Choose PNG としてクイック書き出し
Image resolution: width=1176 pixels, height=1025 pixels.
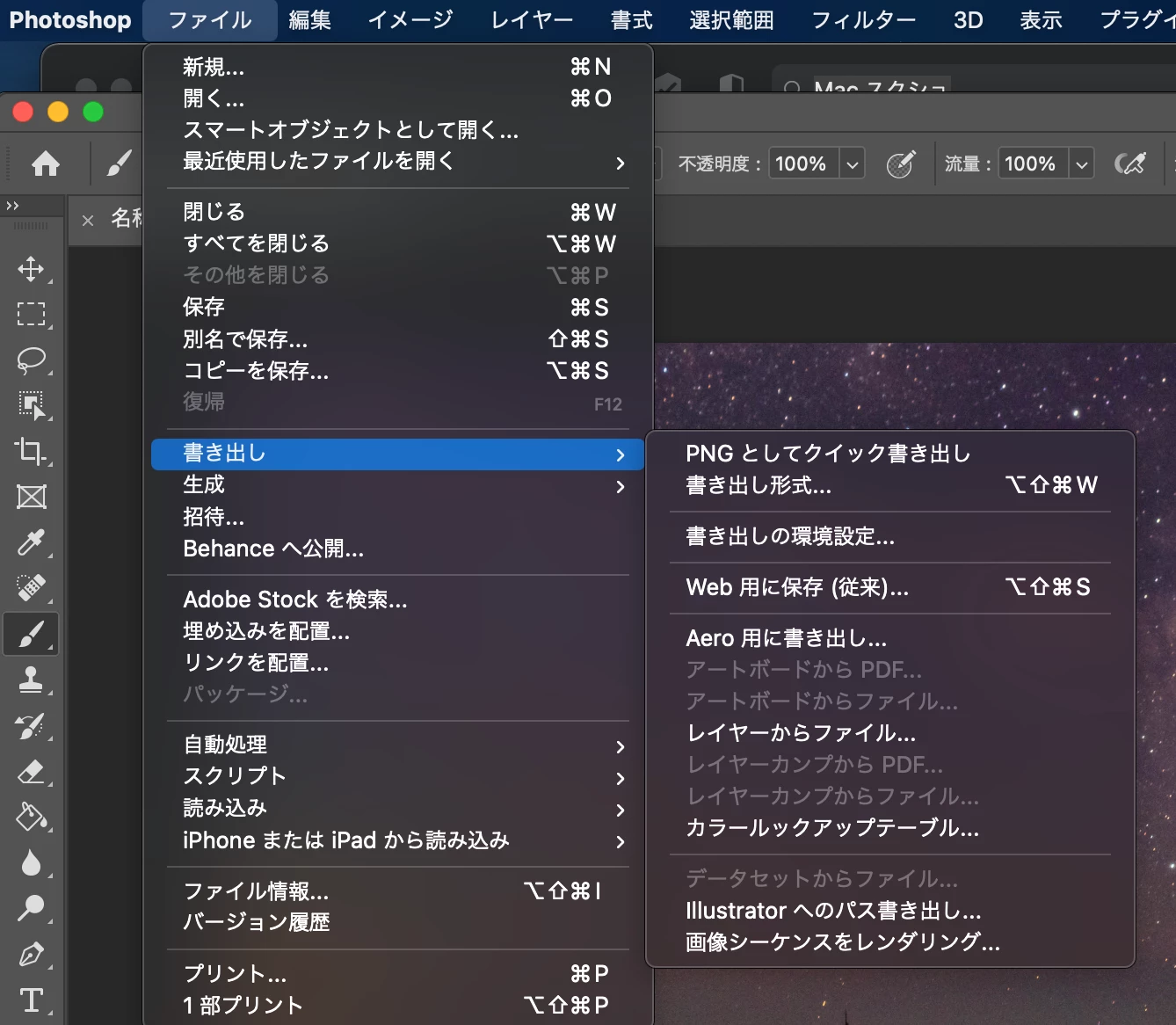click(x=890, y=454)
